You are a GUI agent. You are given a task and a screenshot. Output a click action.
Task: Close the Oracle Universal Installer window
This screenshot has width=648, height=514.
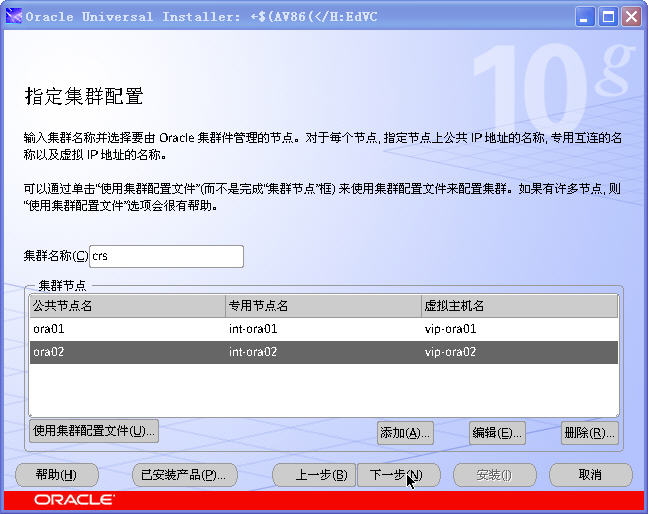[631, 17]
